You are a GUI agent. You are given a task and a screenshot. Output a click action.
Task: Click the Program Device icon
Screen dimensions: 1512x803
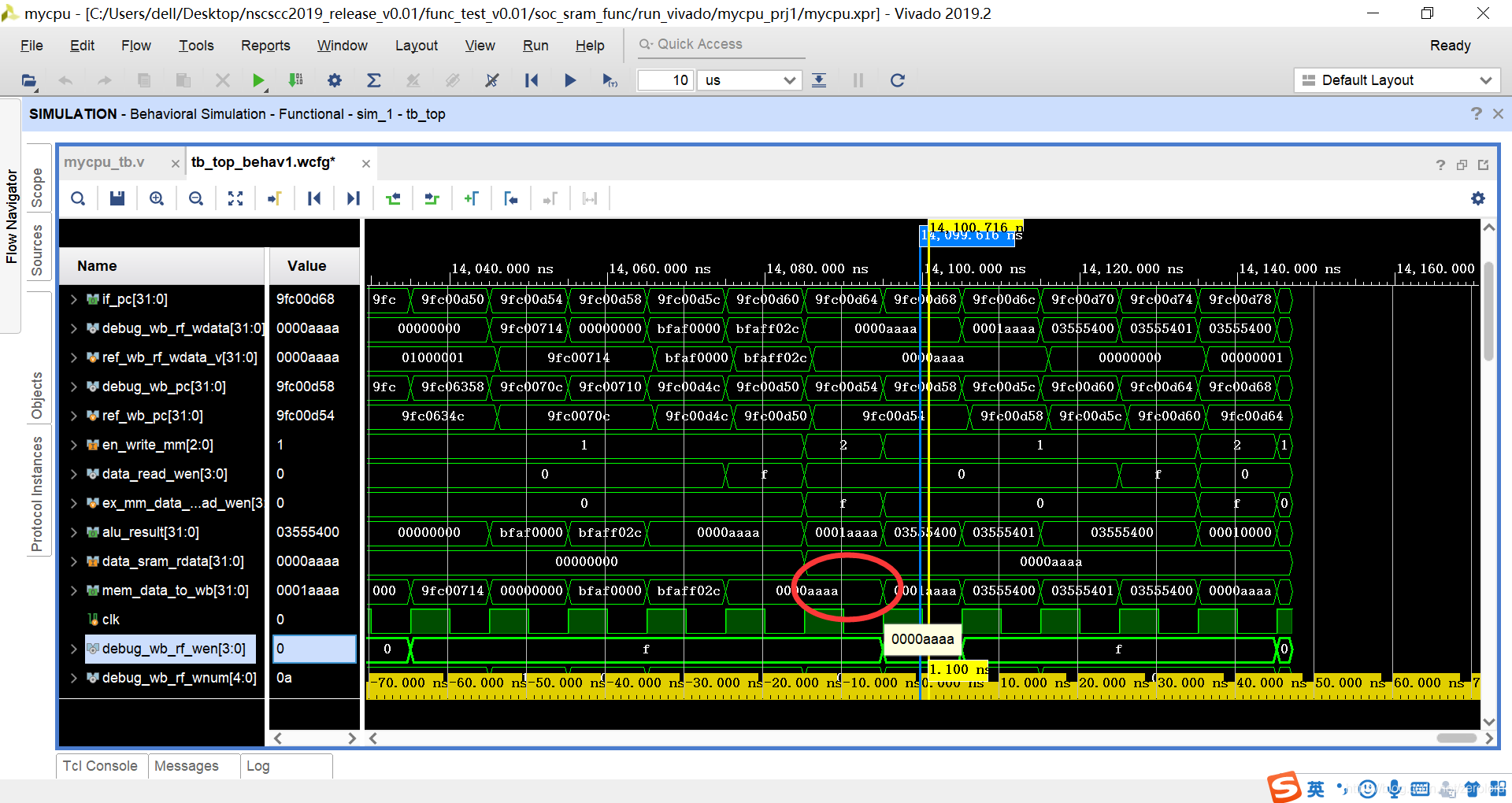pyautogui.click(x=296, y=80)
